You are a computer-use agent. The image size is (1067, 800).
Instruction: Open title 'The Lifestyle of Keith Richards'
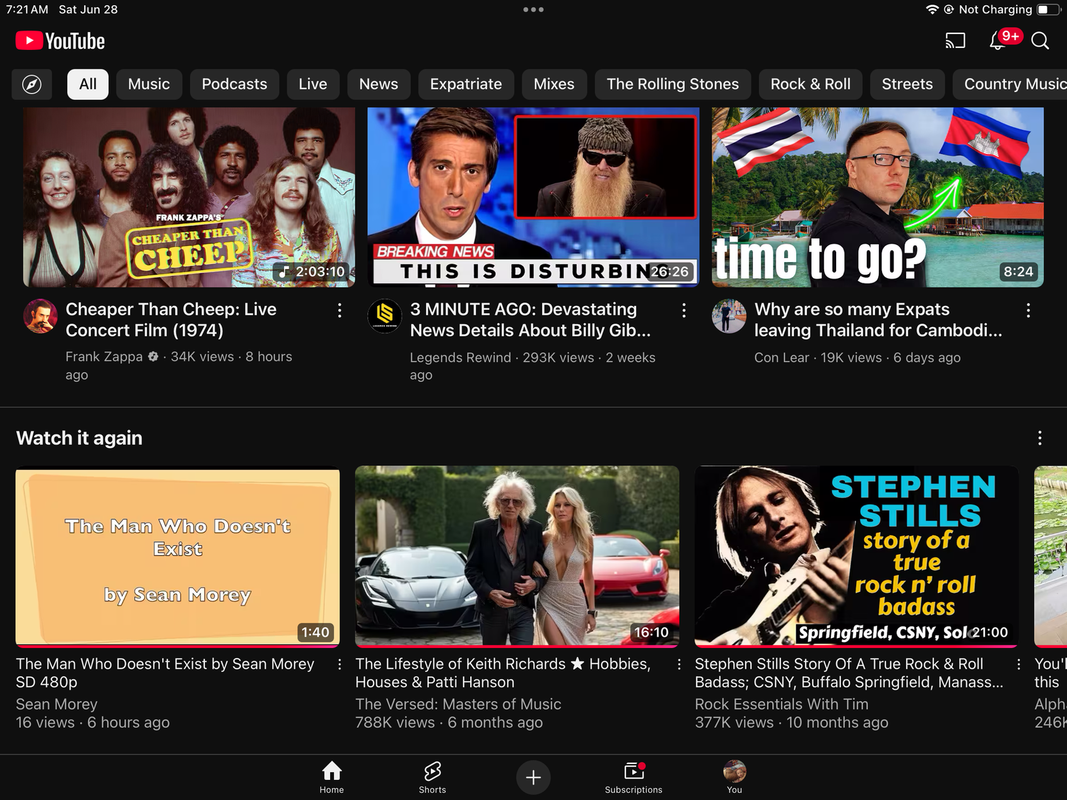[x=503, y=673]
